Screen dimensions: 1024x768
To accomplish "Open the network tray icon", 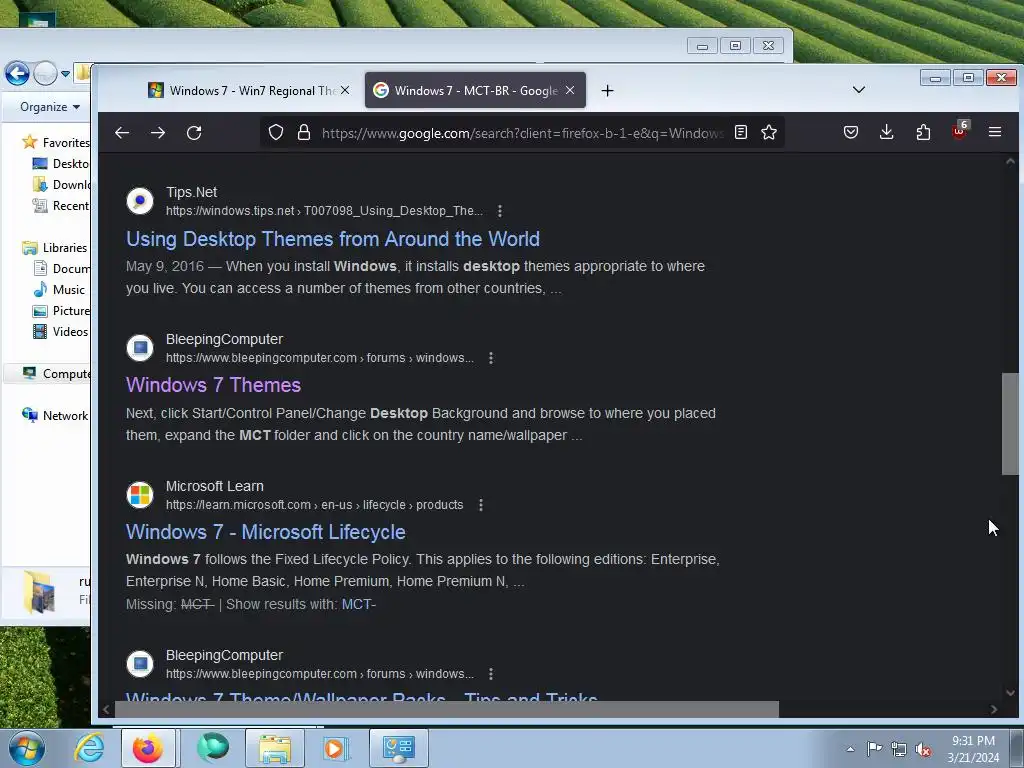I will [x=899, y=750].
